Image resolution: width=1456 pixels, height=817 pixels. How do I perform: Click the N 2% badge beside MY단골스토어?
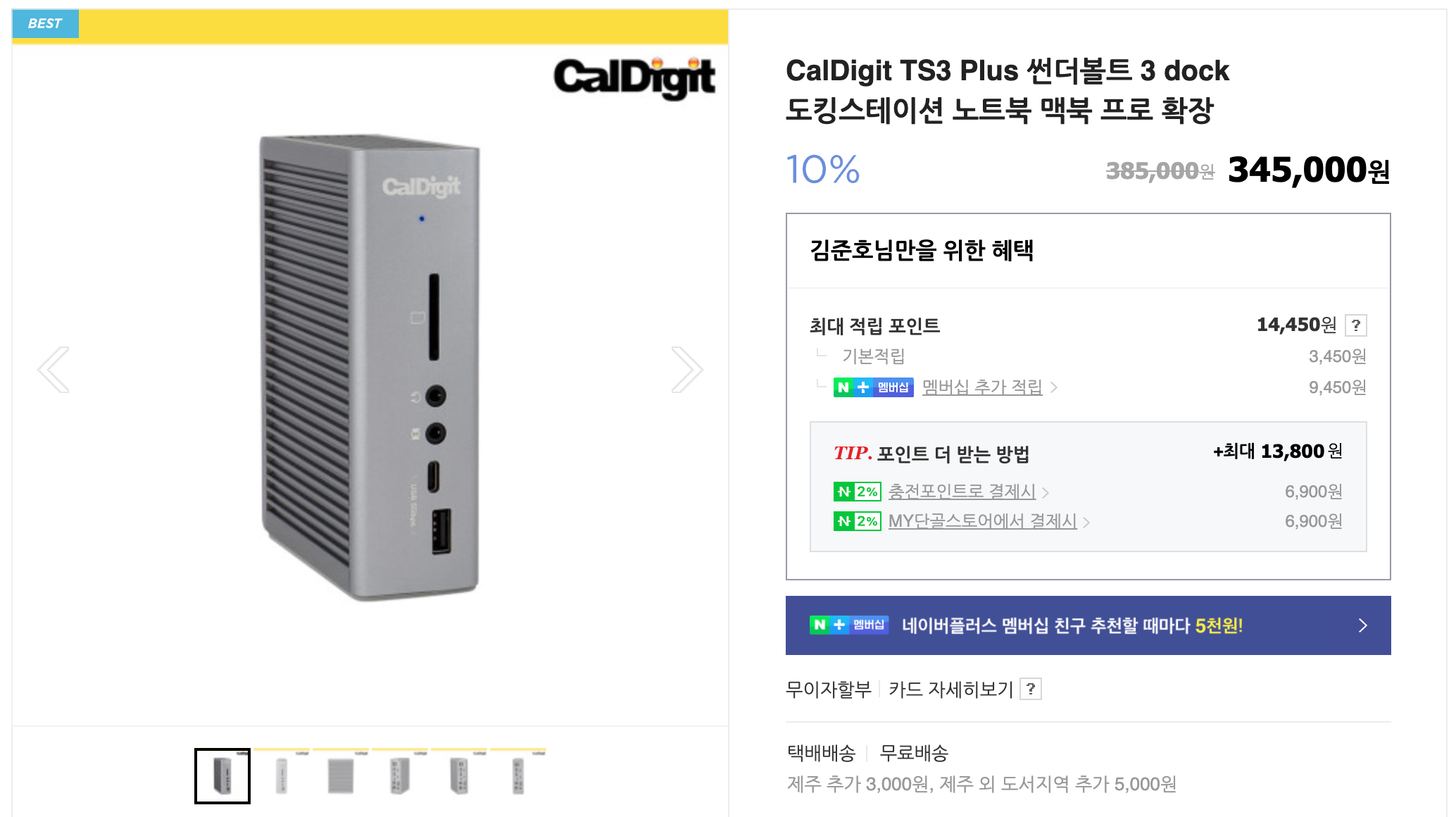(x=857, y=521)
